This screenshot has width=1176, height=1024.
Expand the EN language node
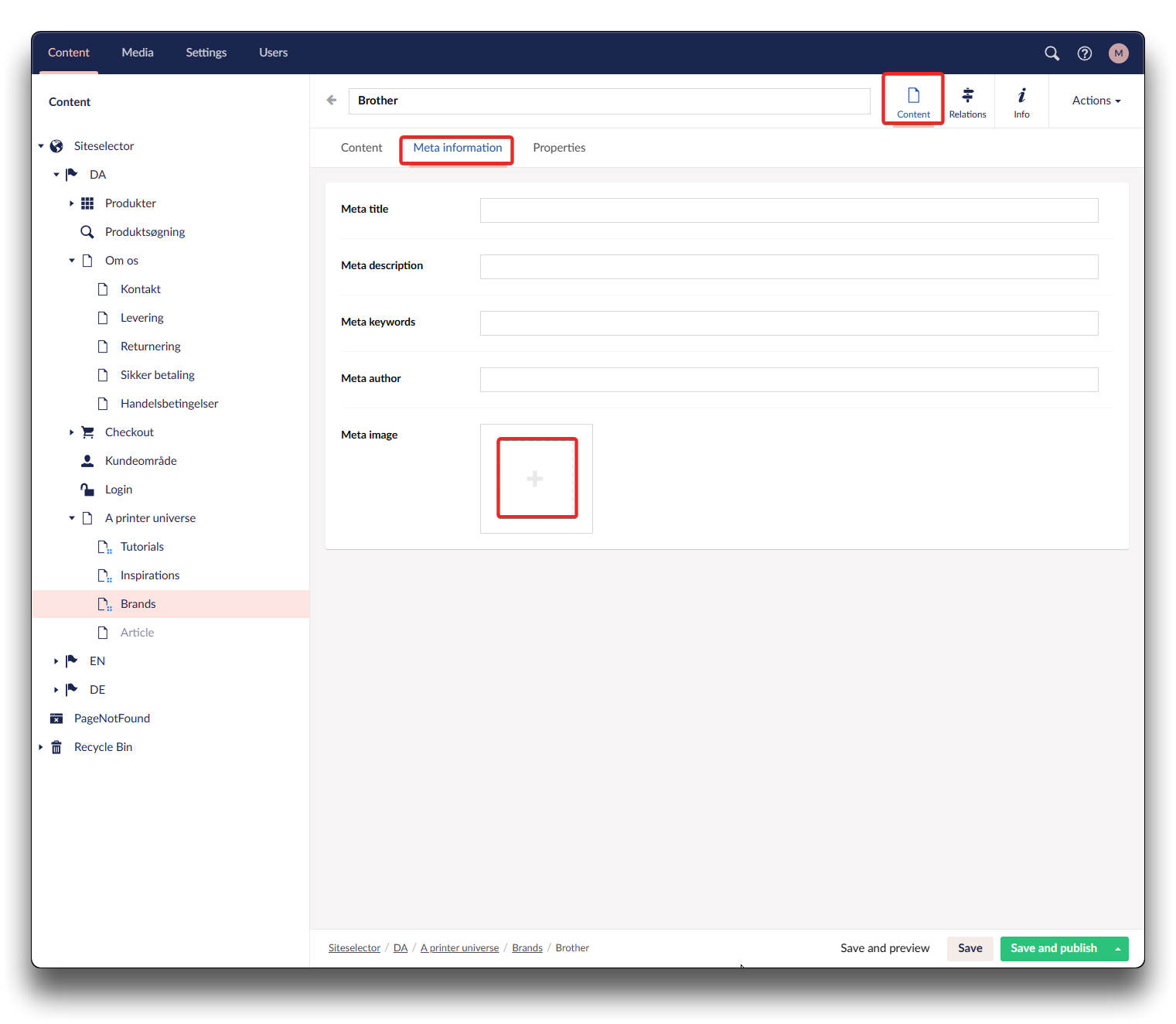(56, 661)
